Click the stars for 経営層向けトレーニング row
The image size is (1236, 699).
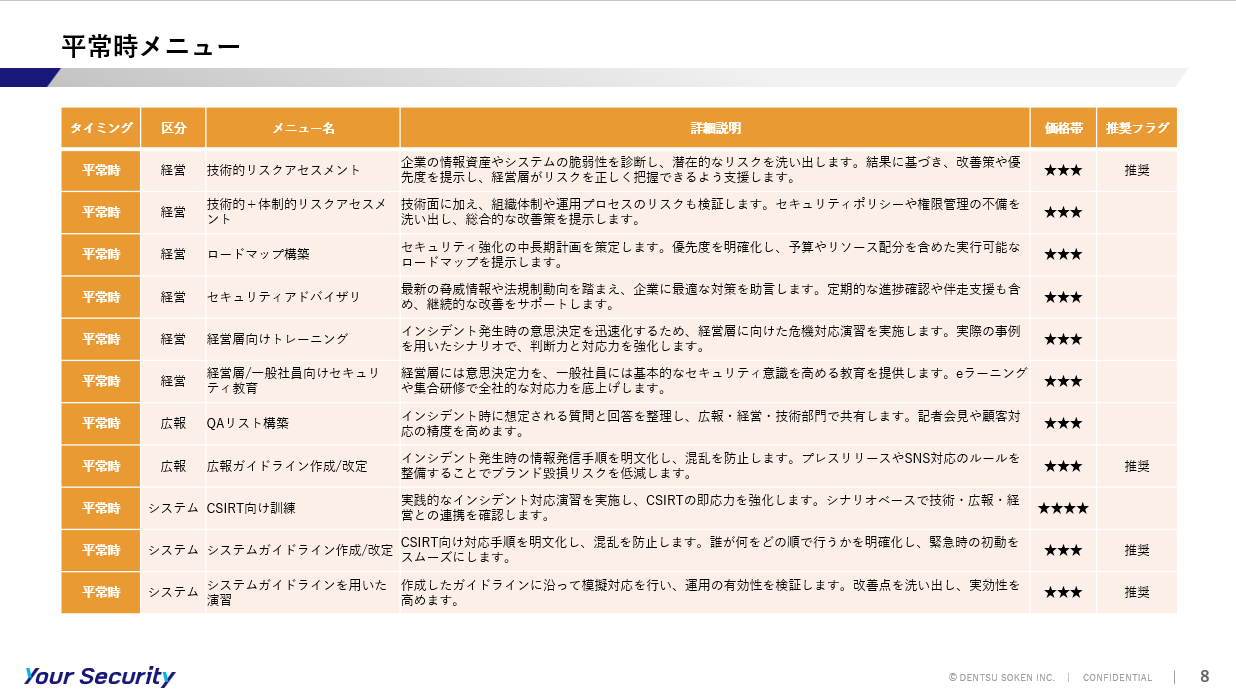(1063, 339)
